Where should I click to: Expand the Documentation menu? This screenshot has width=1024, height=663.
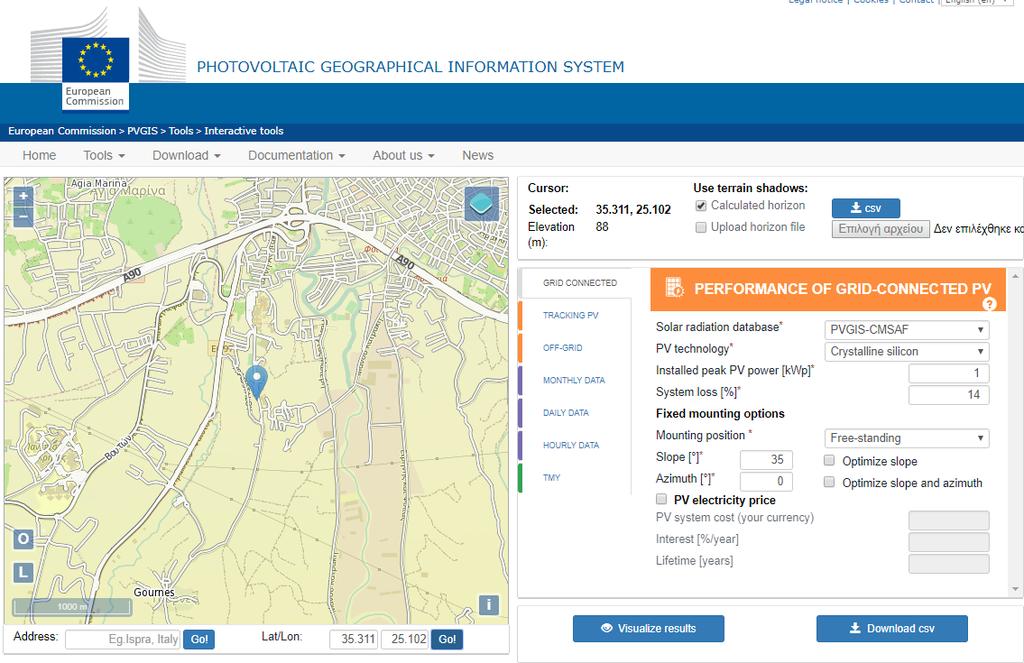click(x=296, y=155)
